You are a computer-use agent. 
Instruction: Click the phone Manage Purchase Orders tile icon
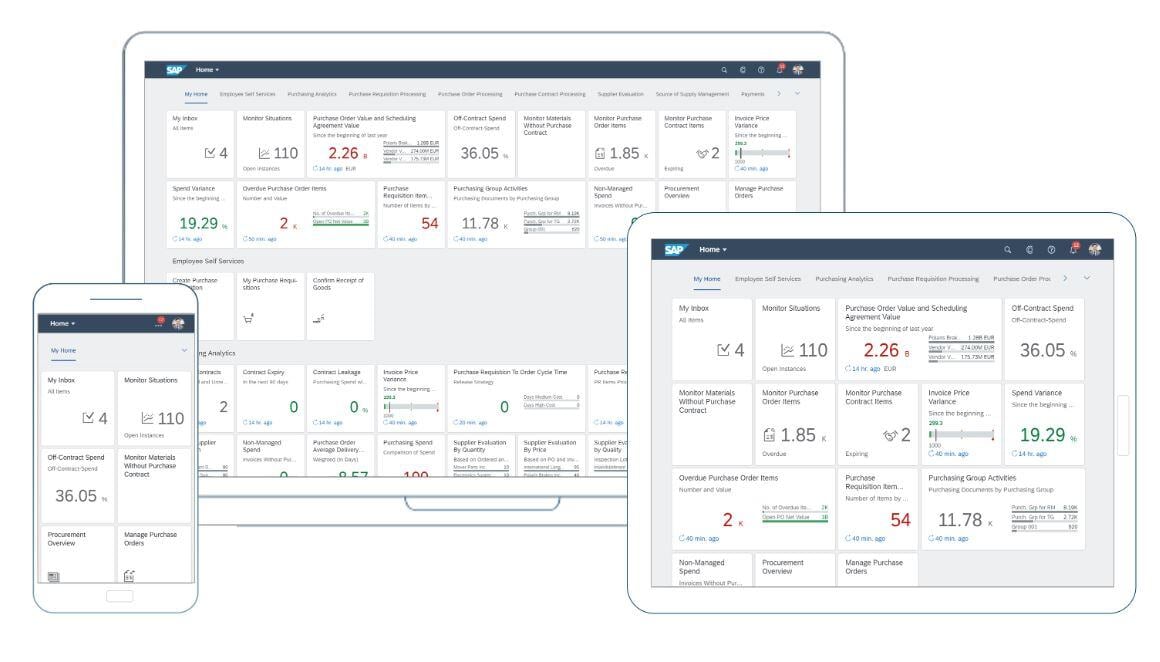129,575
